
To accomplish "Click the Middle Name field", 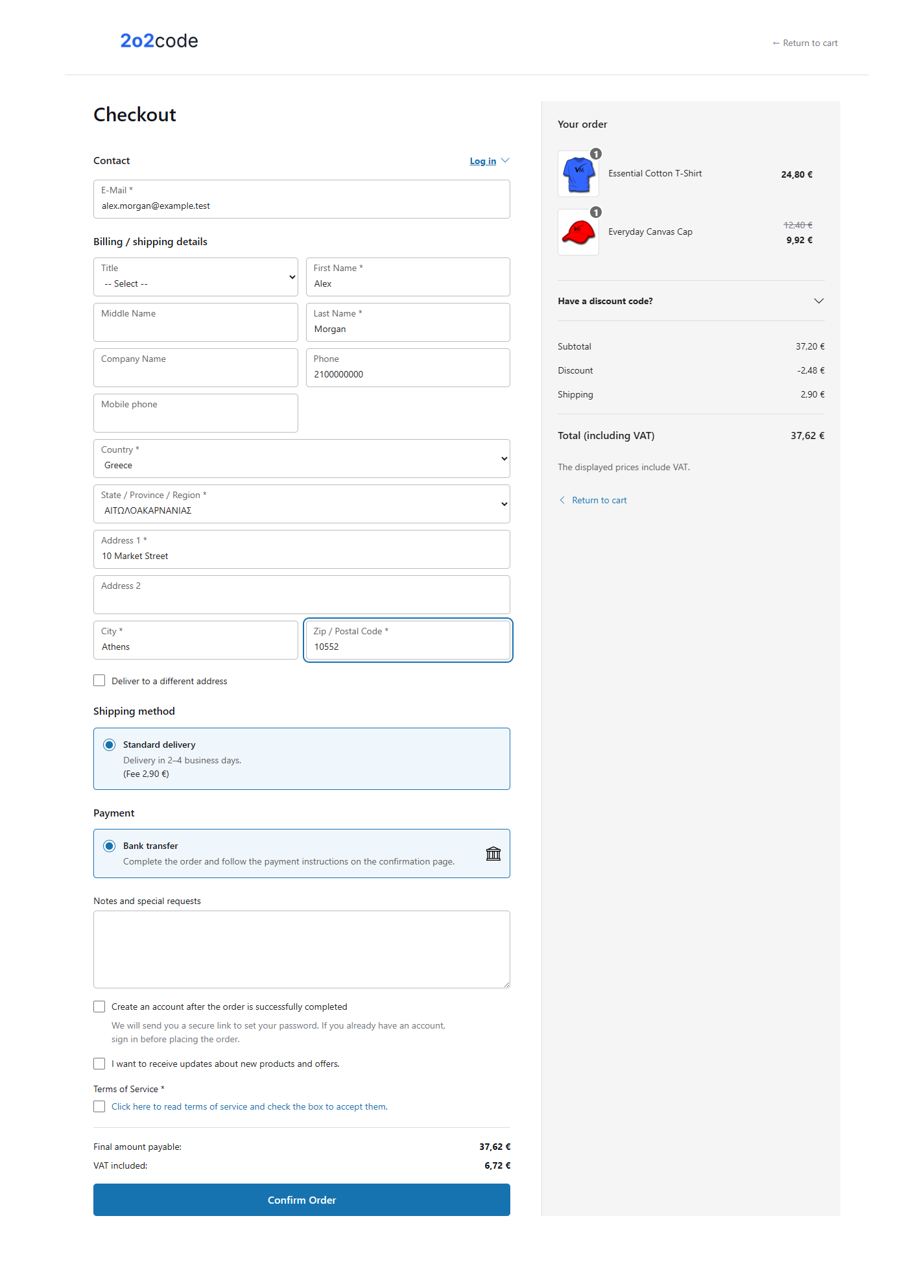I will (196, 322).
